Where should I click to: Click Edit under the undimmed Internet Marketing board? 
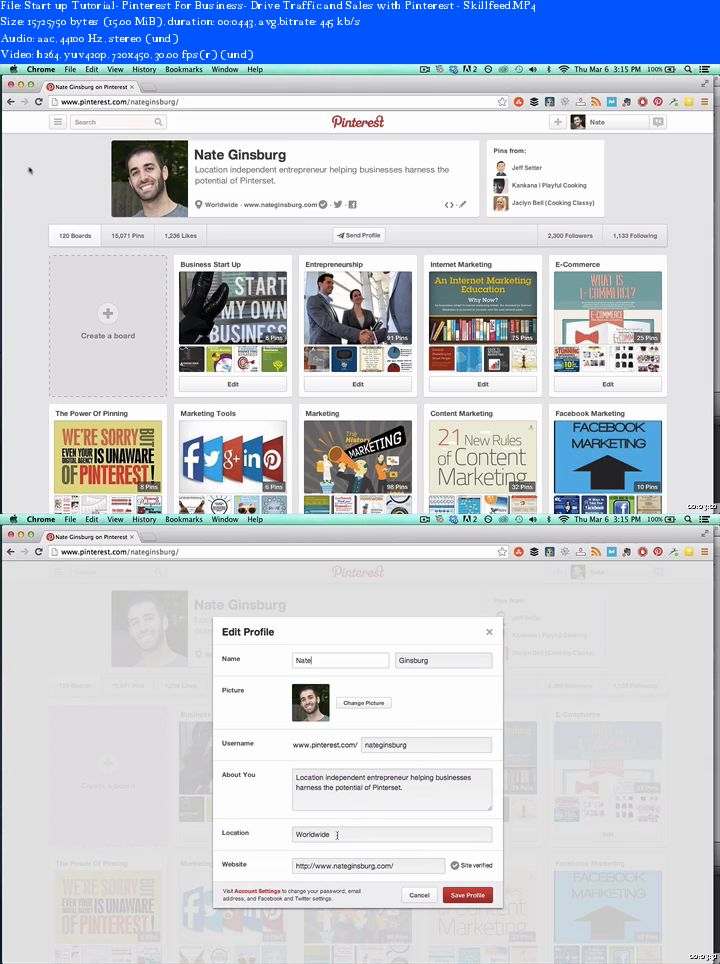(483, 384)
